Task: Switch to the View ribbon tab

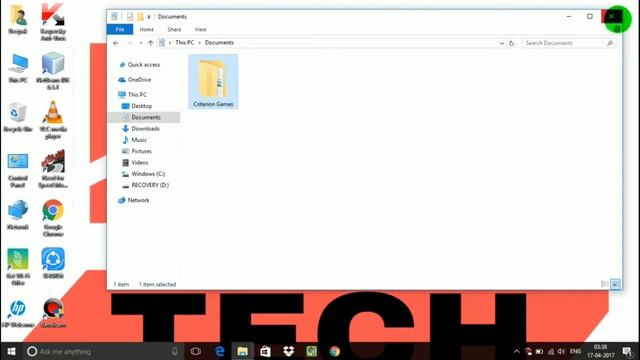Action: (200, 29)
